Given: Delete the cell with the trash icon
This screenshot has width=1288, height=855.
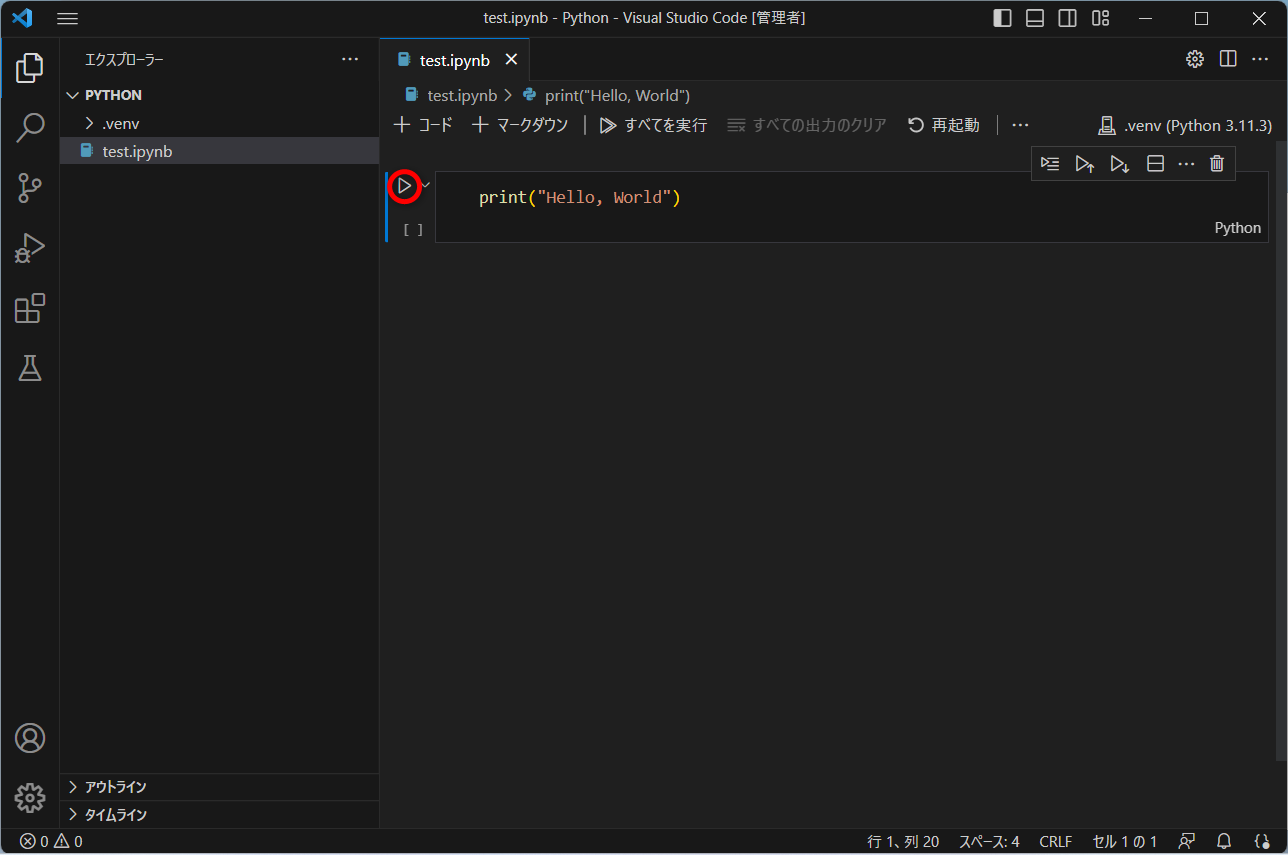Looking at the screenshot, I should (1216, 163).
